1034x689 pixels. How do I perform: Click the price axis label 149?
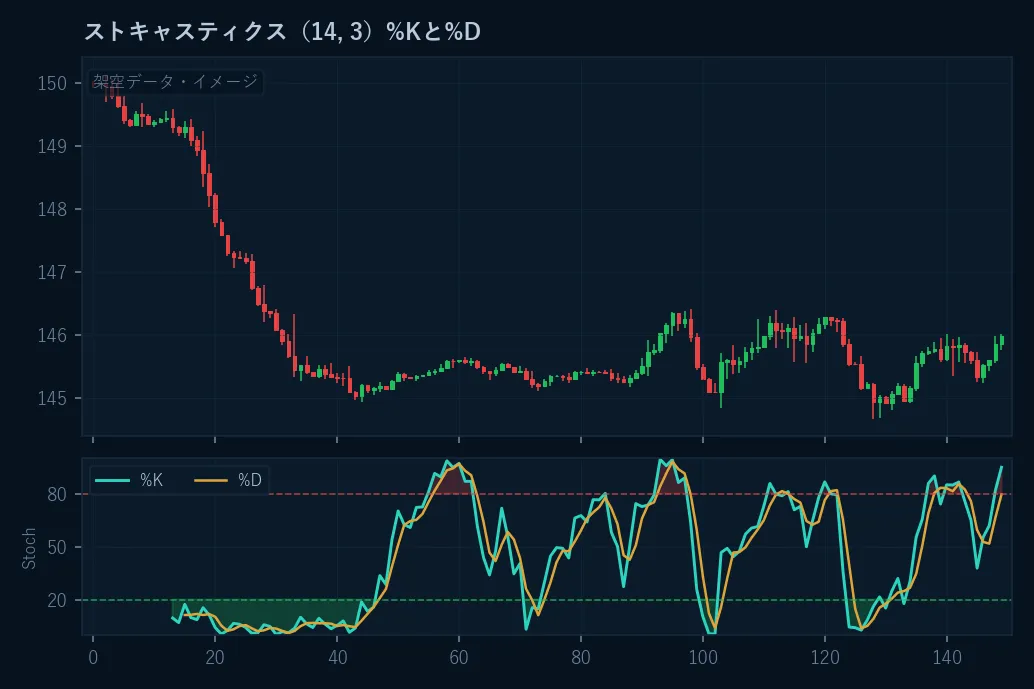(52, 146)
